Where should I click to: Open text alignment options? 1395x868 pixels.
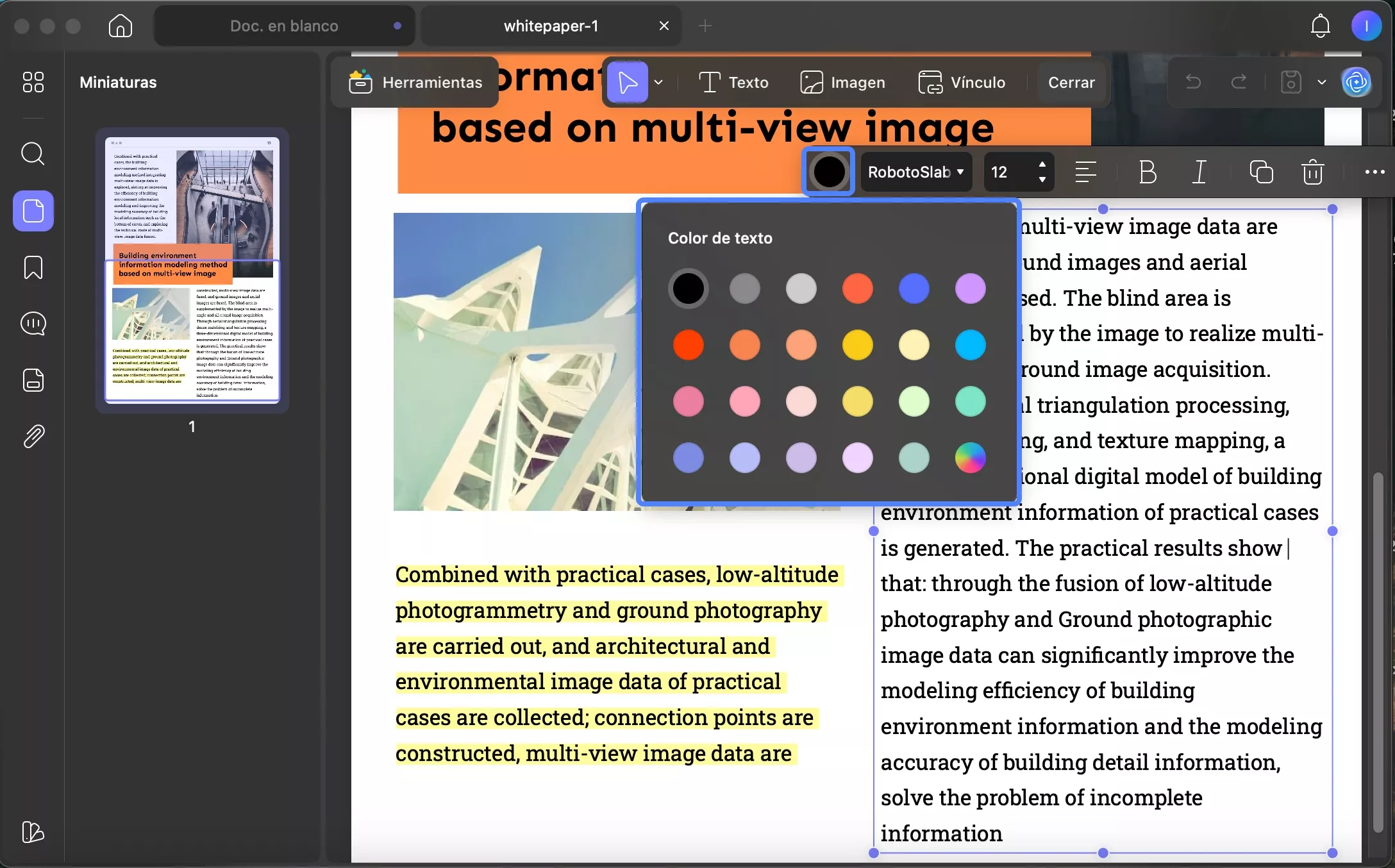pos(1085,172)
